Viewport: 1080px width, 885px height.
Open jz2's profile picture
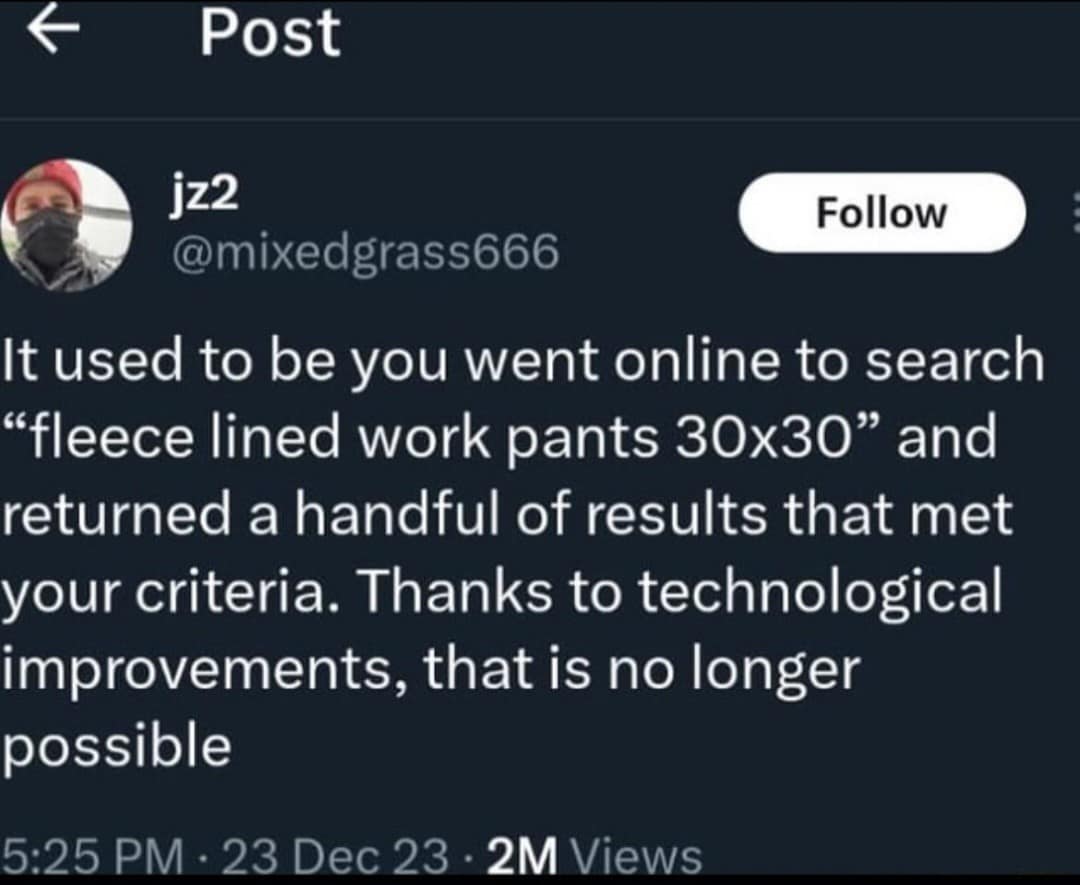tap(68, 225)
